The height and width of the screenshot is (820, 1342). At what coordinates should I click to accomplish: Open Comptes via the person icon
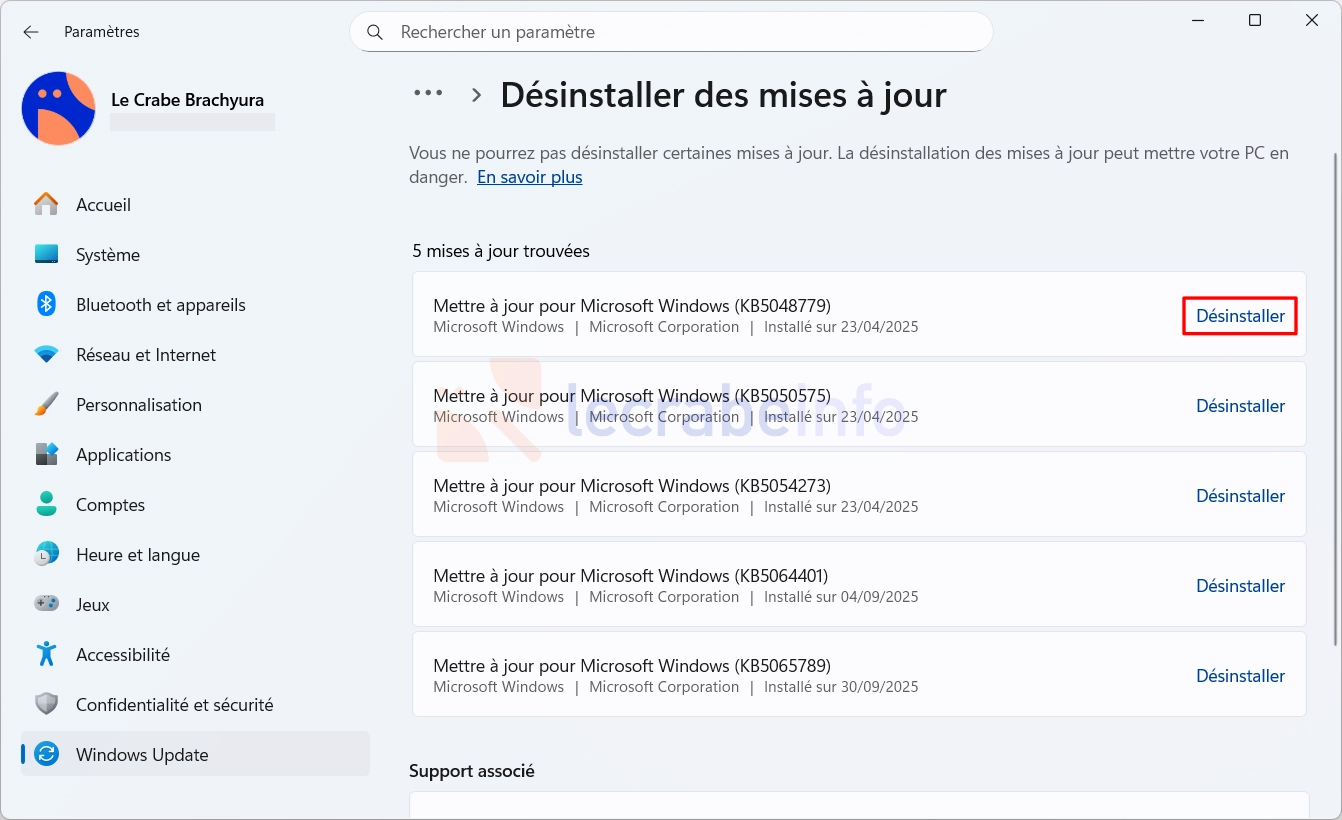pos(46,505)
